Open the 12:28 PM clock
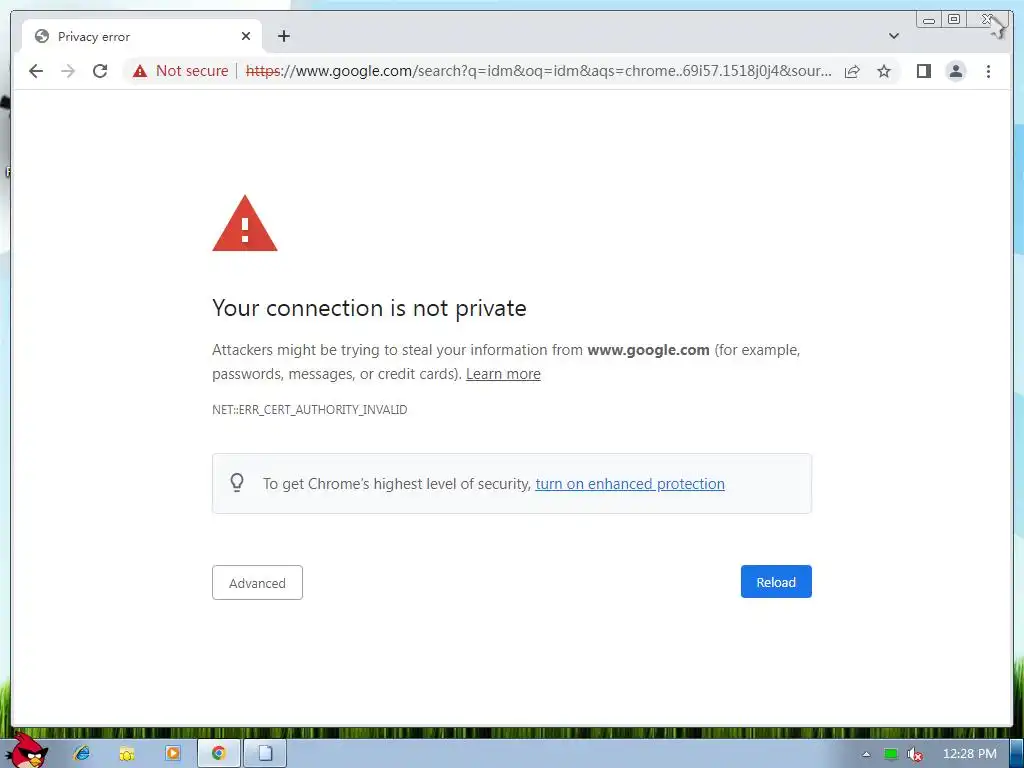Image resolution: width=1024 pixels, height=768 pixels. [x=970, y=754]
